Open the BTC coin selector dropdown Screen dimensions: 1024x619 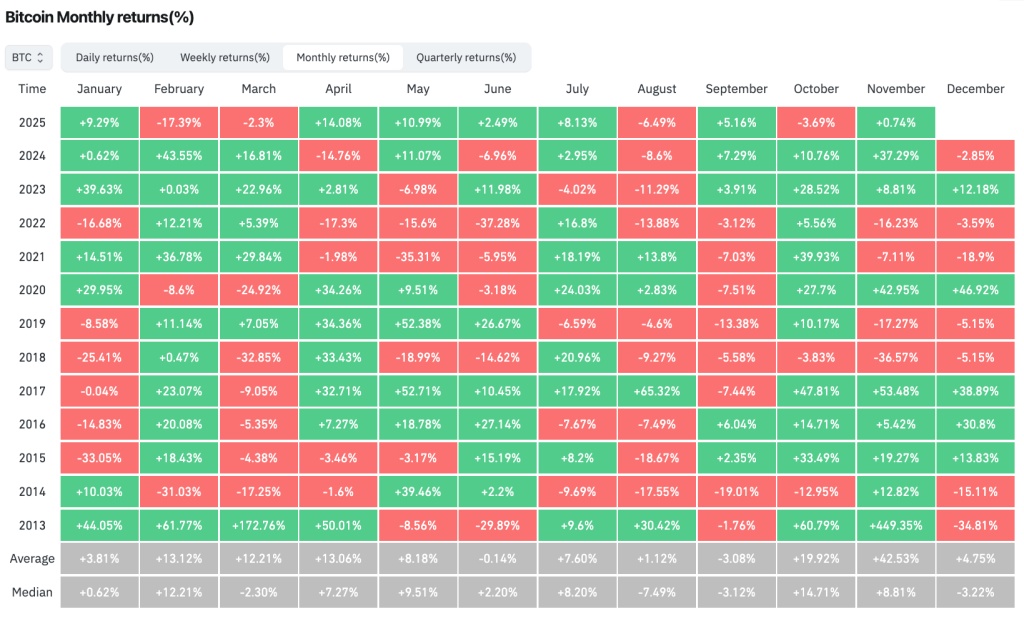click(x=28, y=58)
